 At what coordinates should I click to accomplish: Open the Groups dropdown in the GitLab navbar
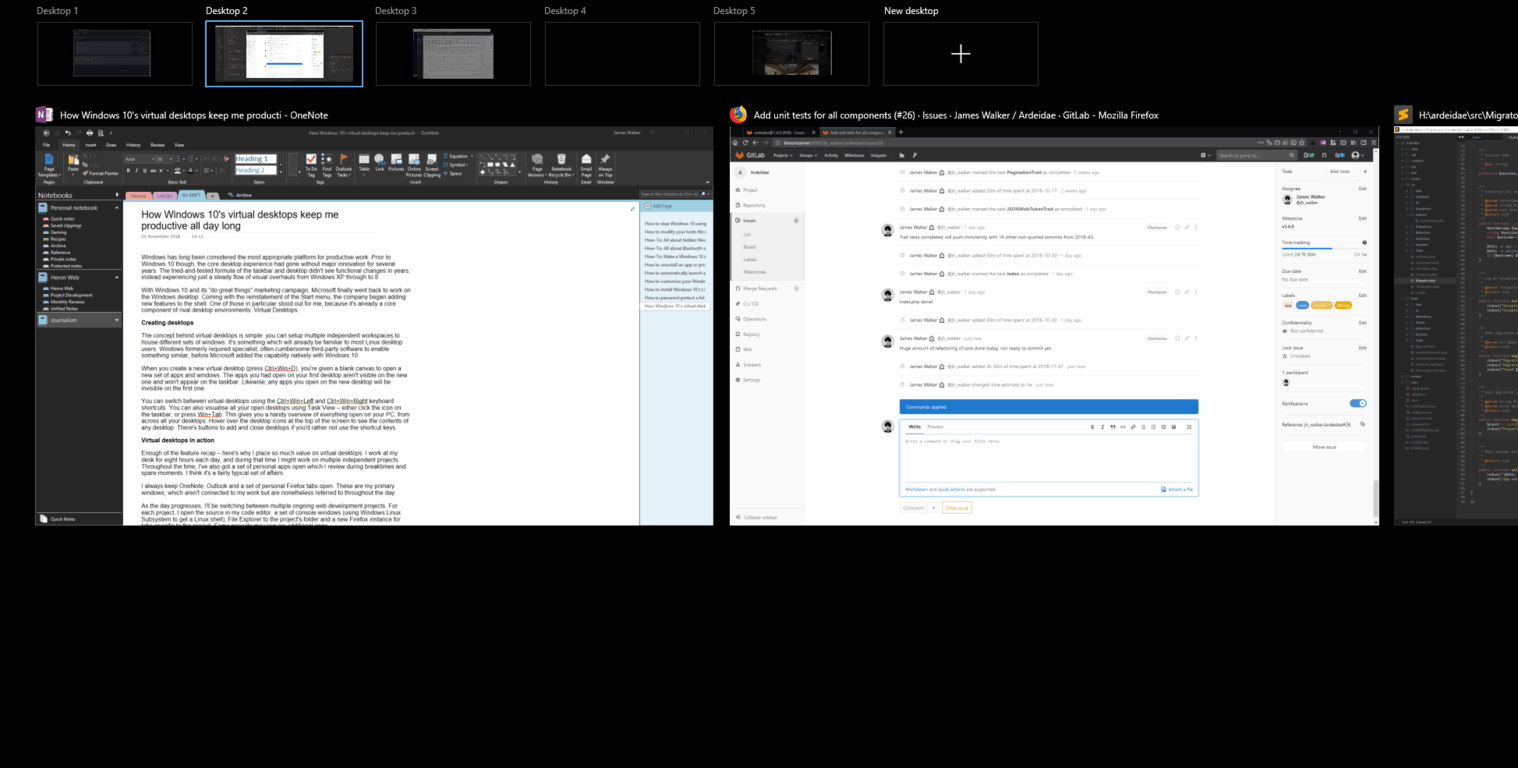pos(808,155)
